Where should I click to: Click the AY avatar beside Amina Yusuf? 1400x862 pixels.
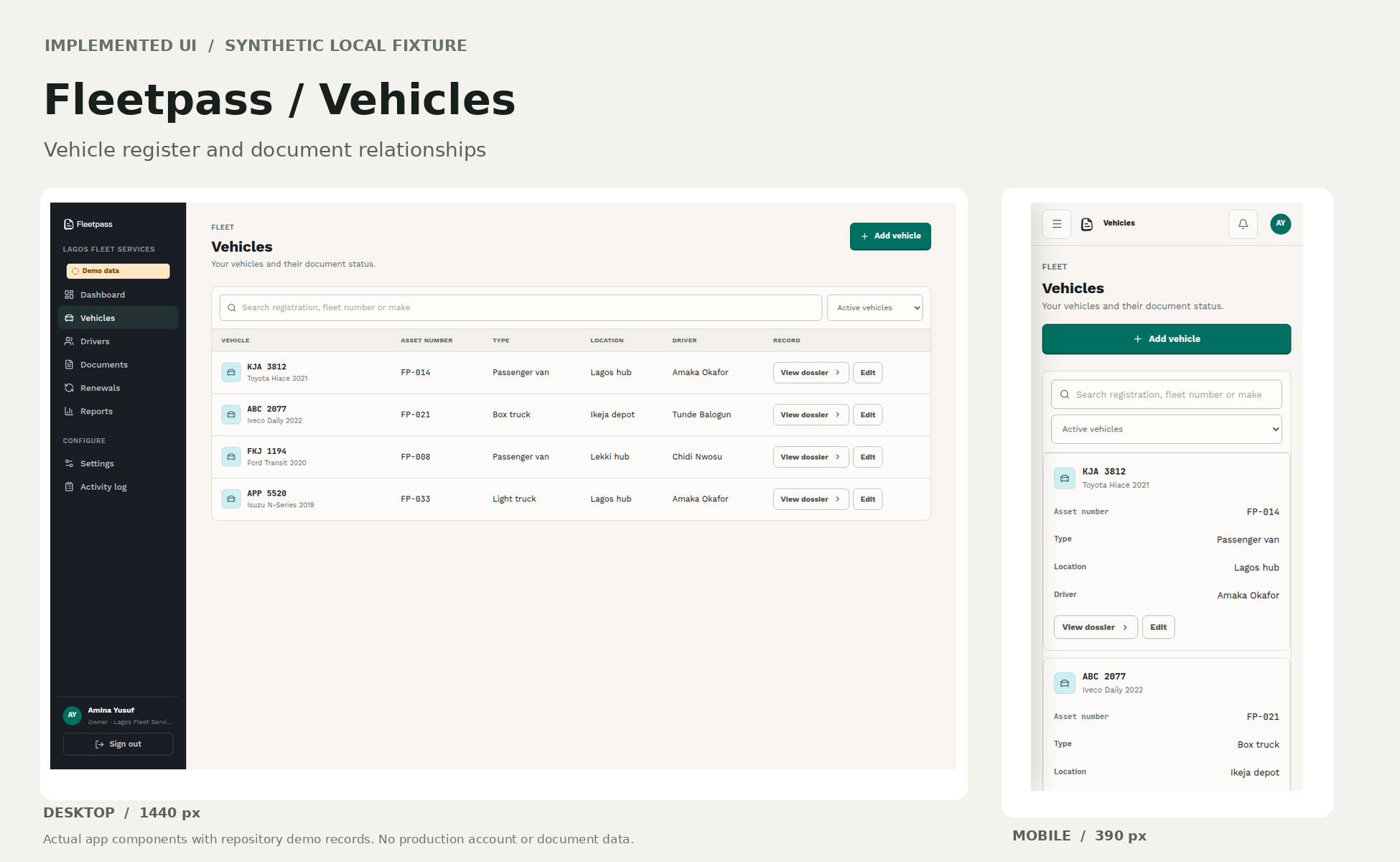click(x=72, y=715)
